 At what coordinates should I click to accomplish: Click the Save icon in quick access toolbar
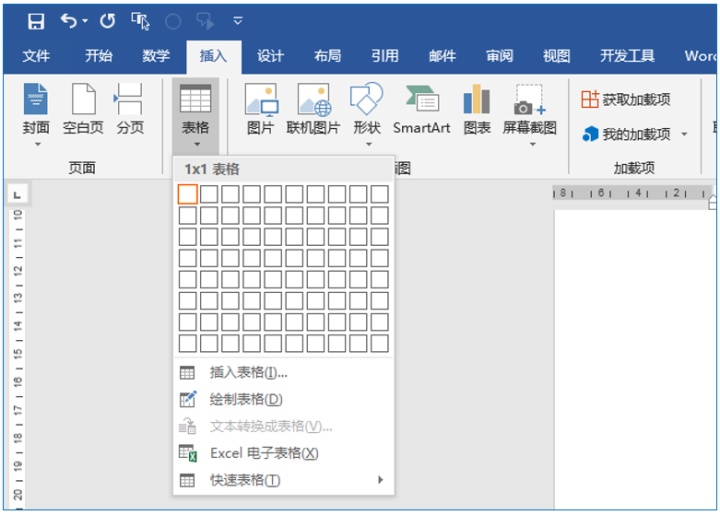[x=36, y=21]
